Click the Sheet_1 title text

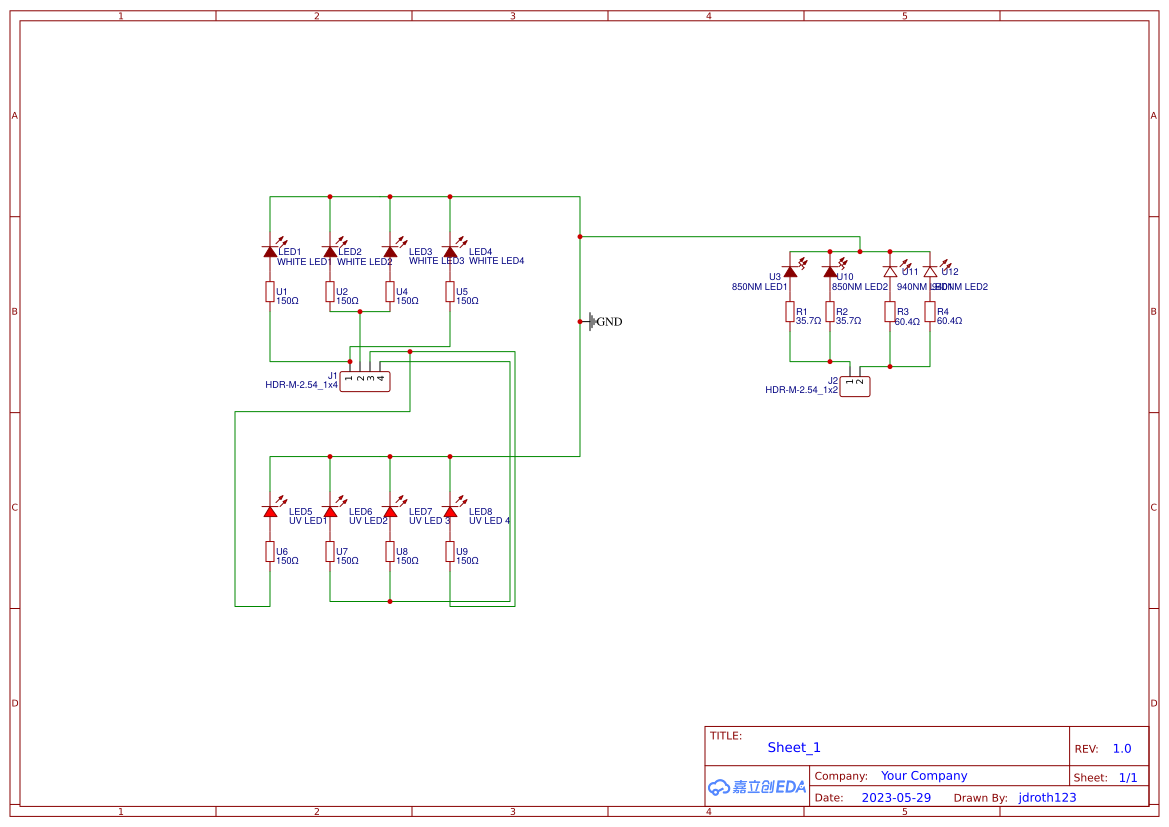tap(793, 747)
